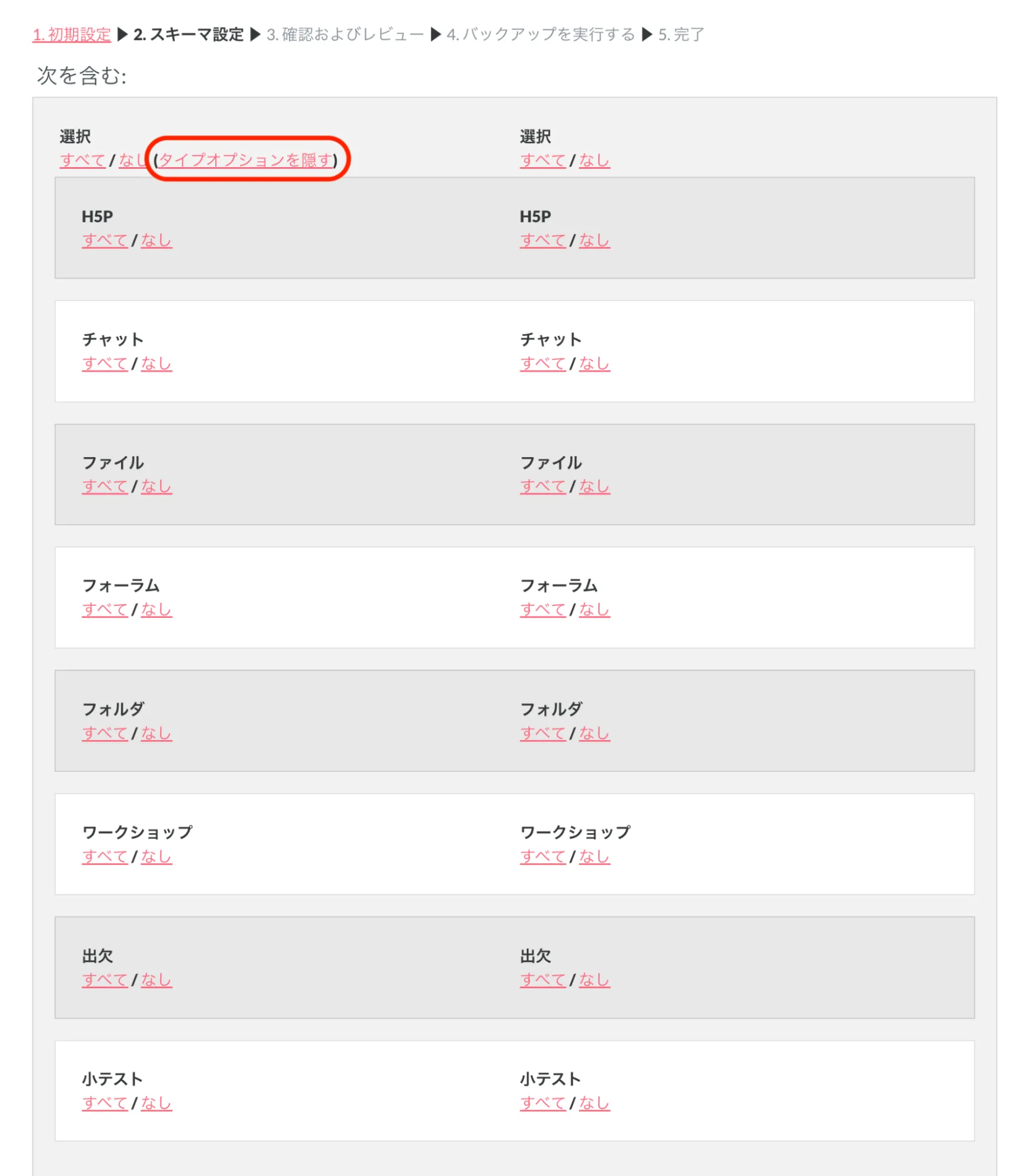The width and height of the screenshot is (1032, 1176).
Task: Click すべて under left H5P
Action: coord(105,240)
